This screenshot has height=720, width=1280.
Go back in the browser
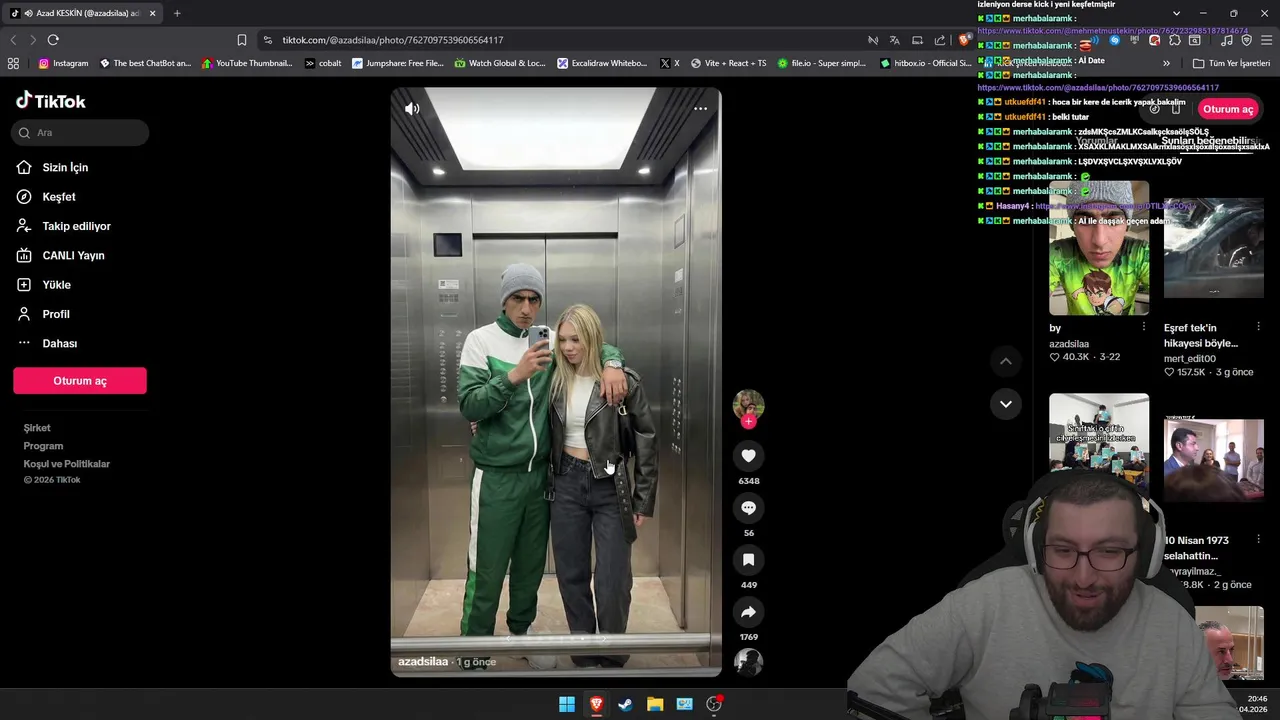coord(13,40)
